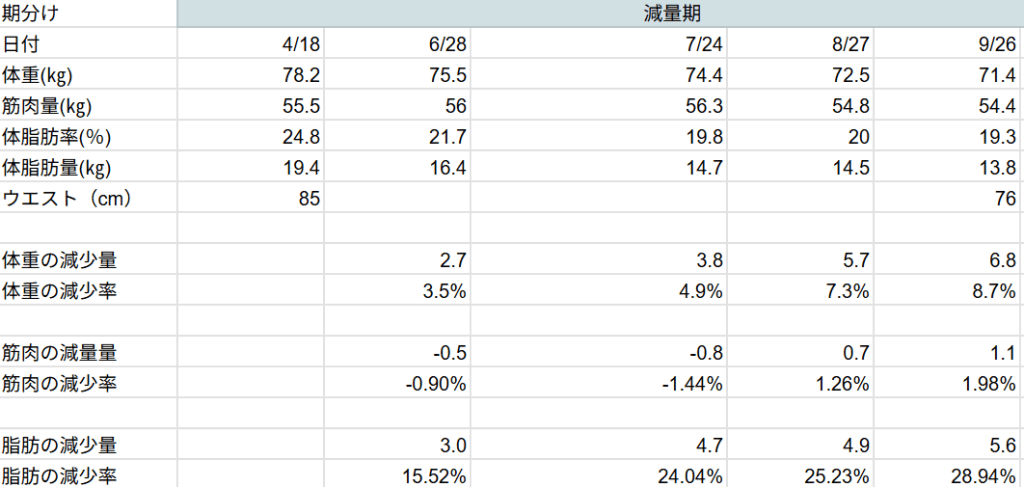The width and height of the screenshot is (1024, 487).
Task: Click the 筋肉量(kg) row label
Action: [x=46, y=106]
